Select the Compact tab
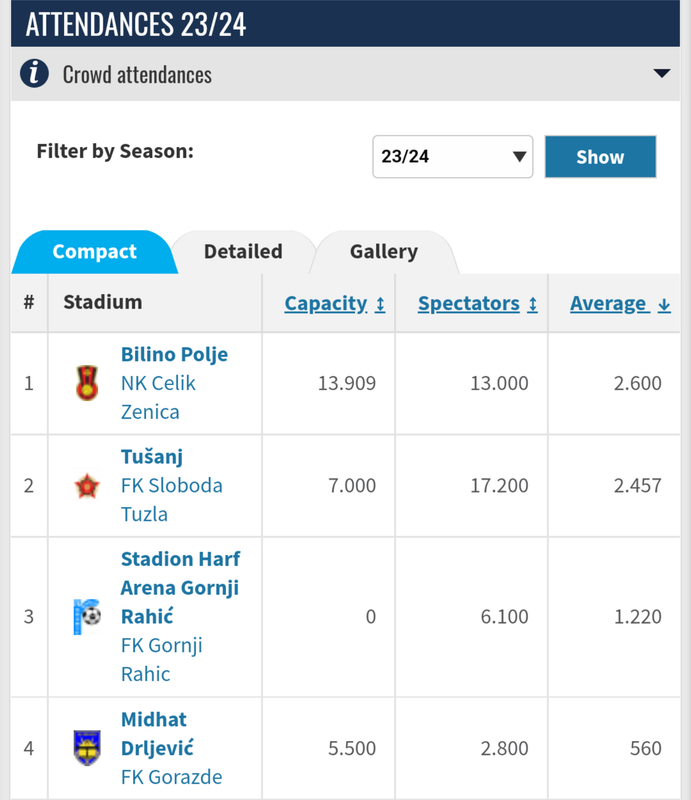 coord(94,252)
